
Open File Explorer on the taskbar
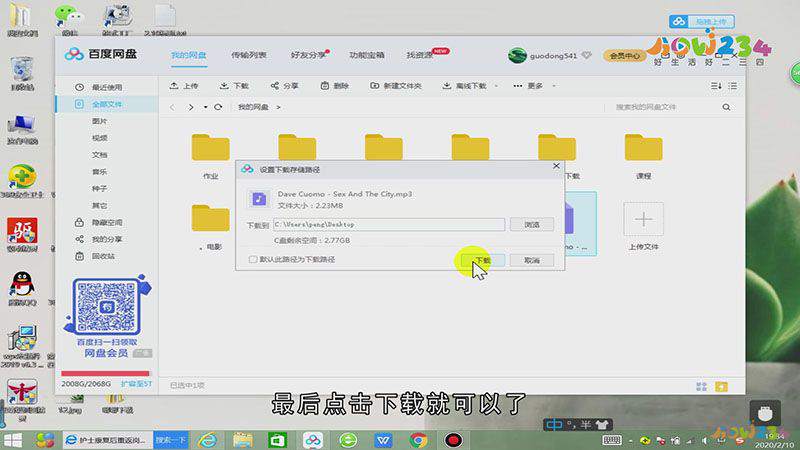243,440
